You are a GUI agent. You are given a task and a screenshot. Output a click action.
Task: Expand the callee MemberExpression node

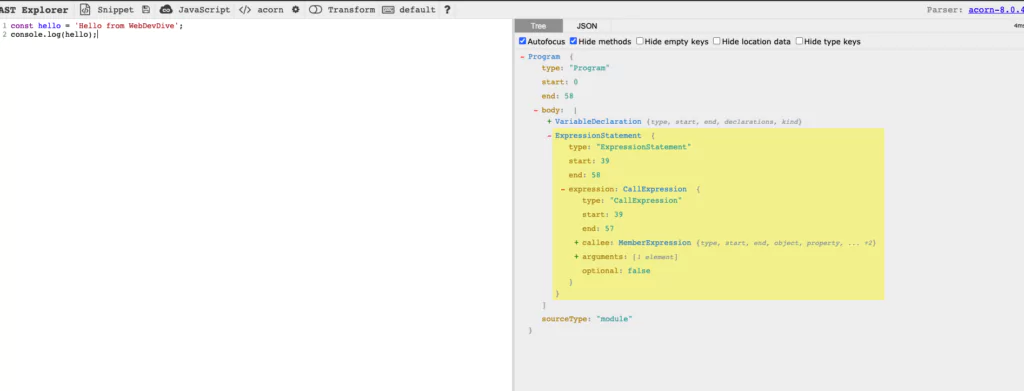tap(577, 243)
